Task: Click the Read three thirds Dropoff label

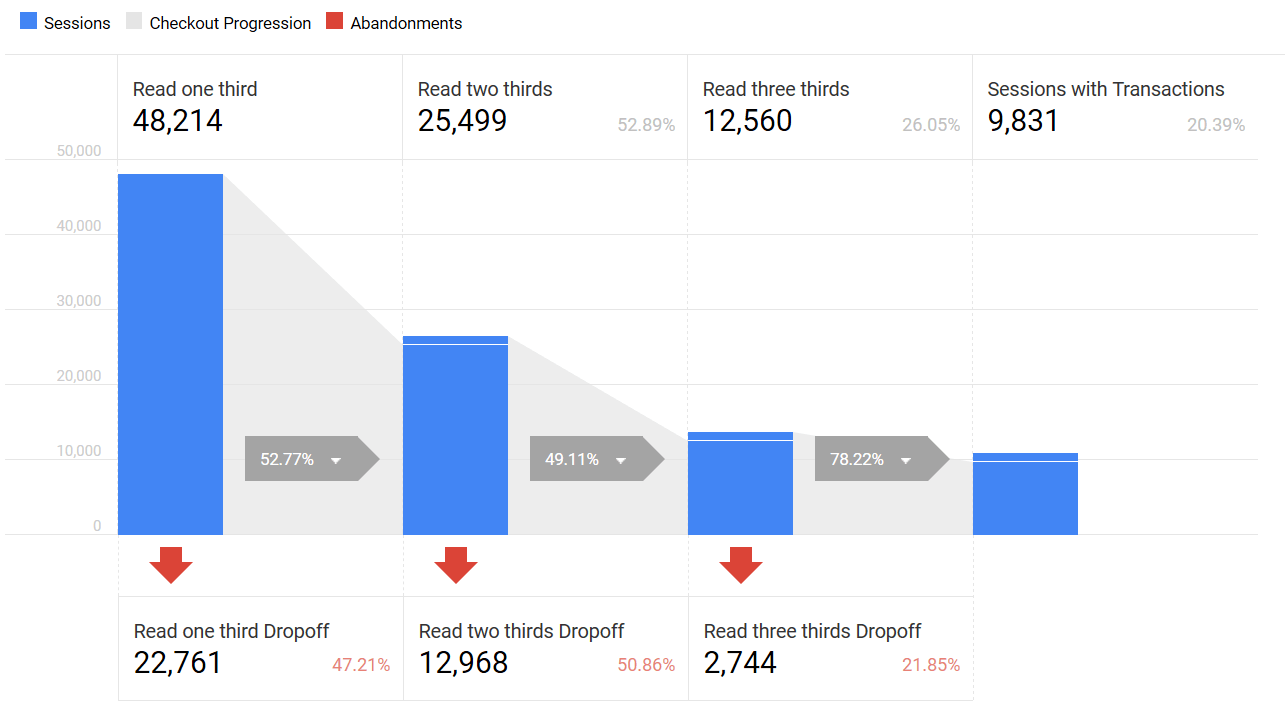Action: coord(812,631)
